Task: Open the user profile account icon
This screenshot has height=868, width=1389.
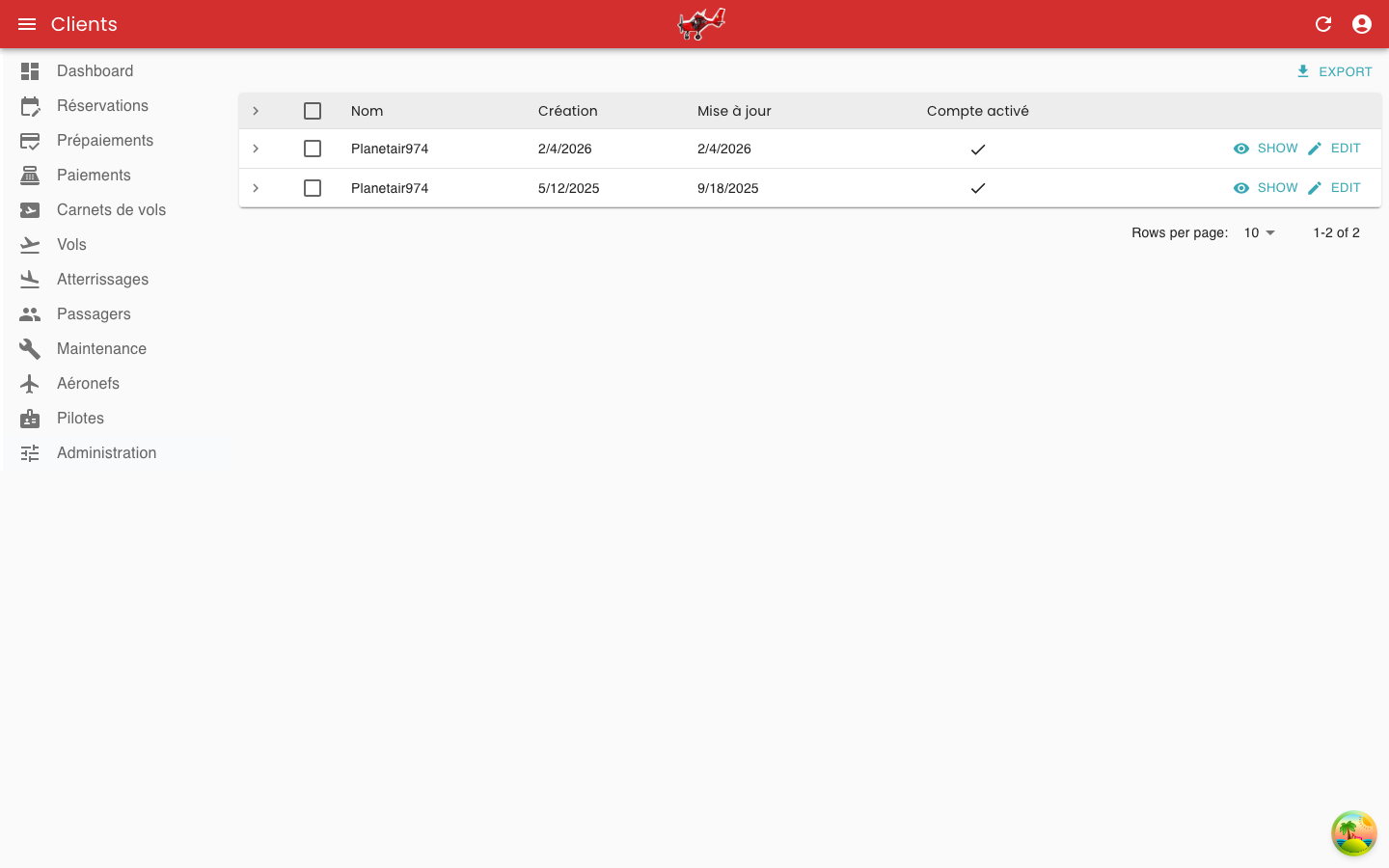Action: click(1362, 24)
